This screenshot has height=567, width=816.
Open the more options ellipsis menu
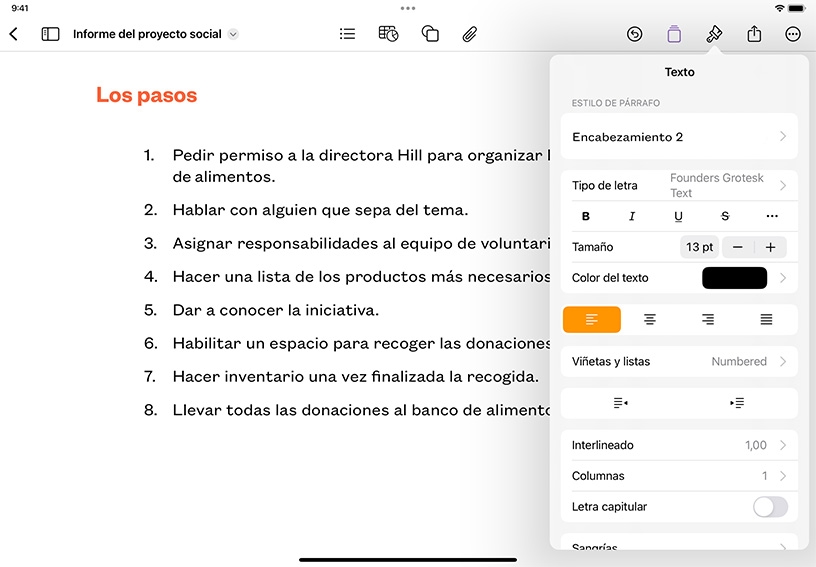(793, 34)
